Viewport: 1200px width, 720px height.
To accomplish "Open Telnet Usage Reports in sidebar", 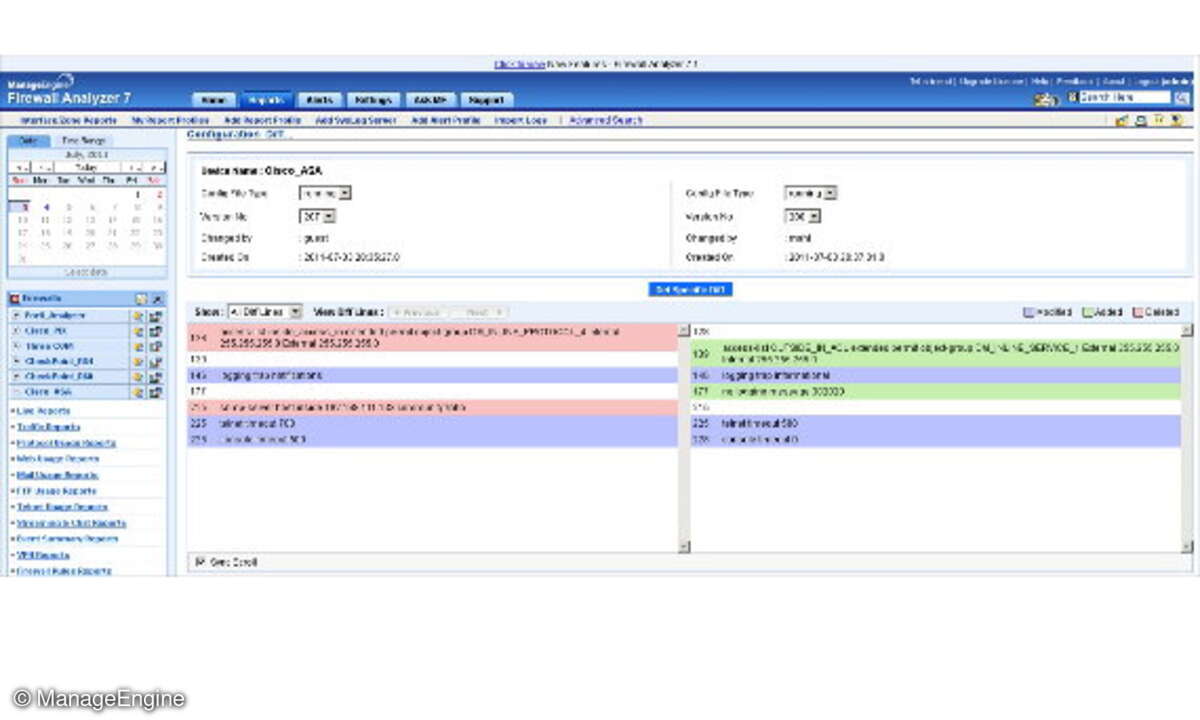I will click(x=61, y=507).
